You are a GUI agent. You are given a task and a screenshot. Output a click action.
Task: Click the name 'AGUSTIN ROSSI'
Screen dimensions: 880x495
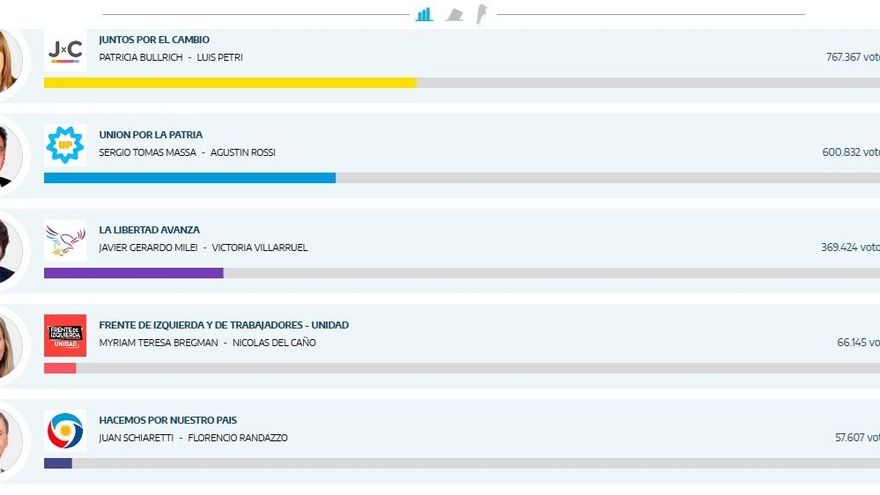[243, 153]
